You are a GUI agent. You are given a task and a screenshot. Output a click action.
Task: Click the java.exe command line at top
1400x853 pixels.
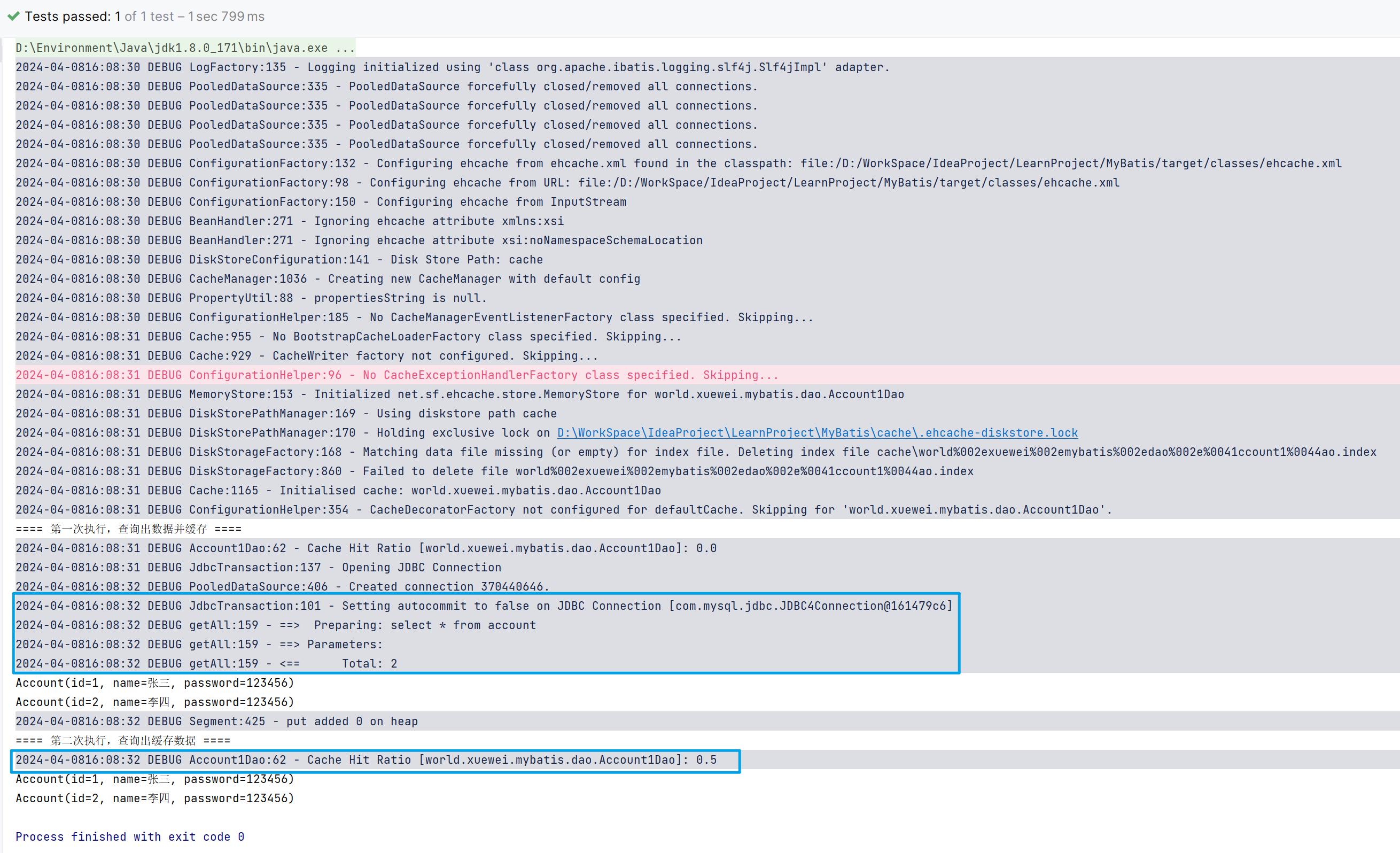(185, 48)
